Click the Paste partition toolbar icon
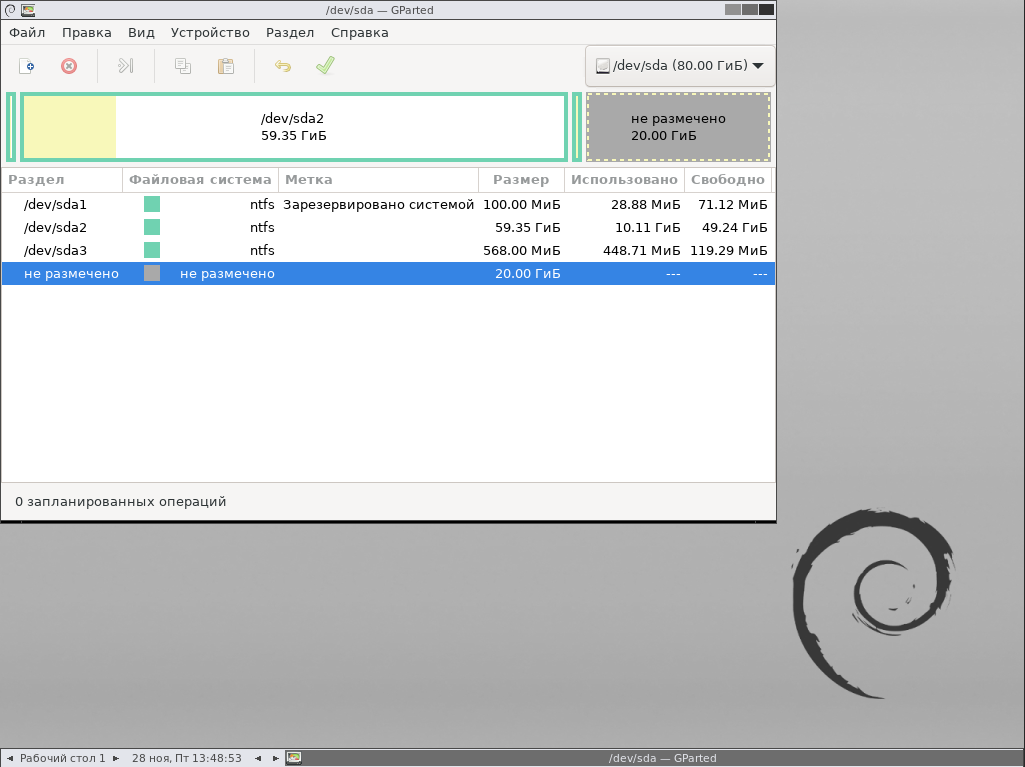Viewport: 1025px width, 767px height. (x=226, y=66)
